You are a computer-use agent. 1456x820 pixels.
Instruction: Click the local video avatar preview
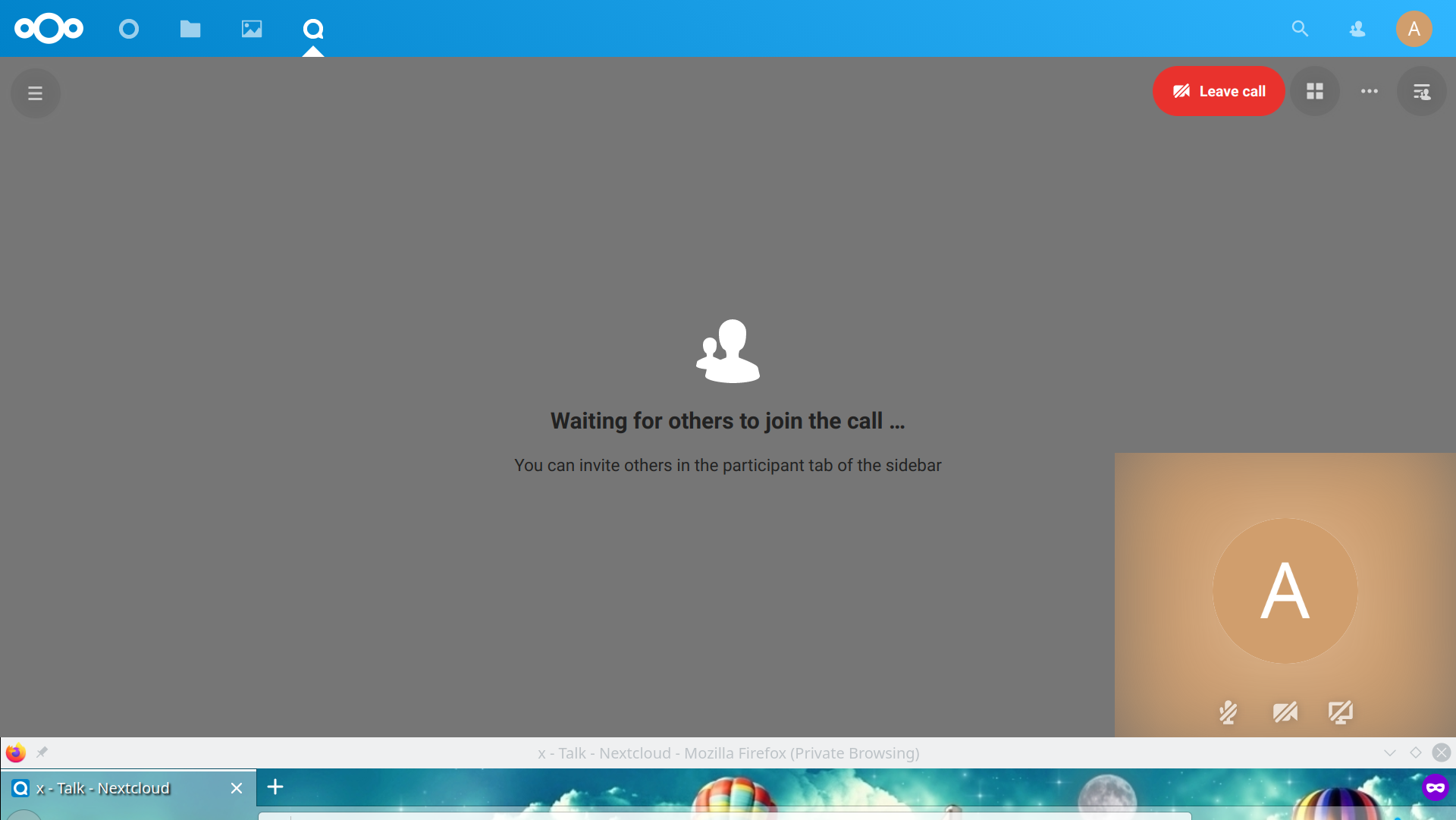pyautogui.click(x=1285, y=591)
